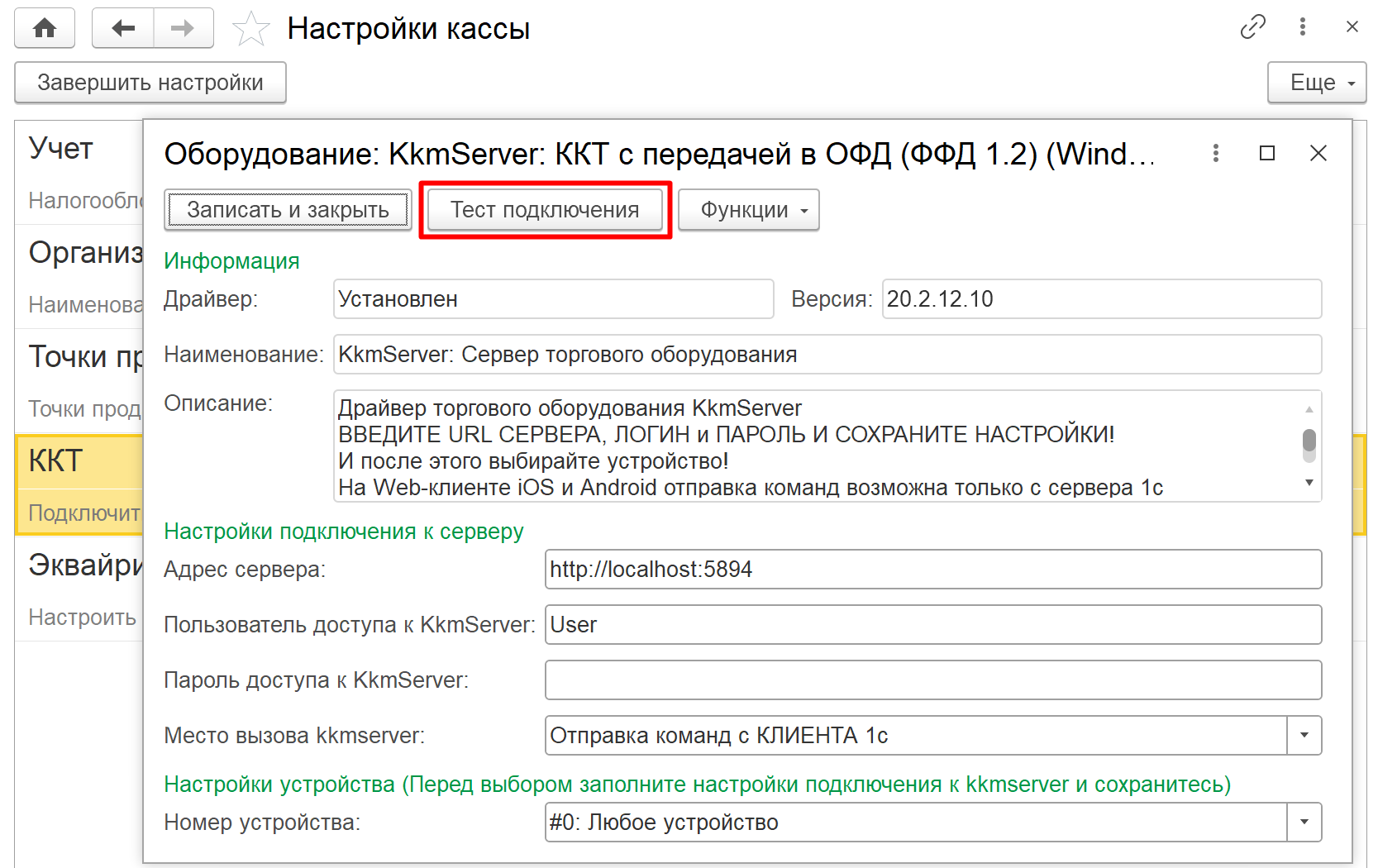The height and width of the screenshot is (868, 1378).
Task: Expand the Функции dropdown
Action: point(748,210)
